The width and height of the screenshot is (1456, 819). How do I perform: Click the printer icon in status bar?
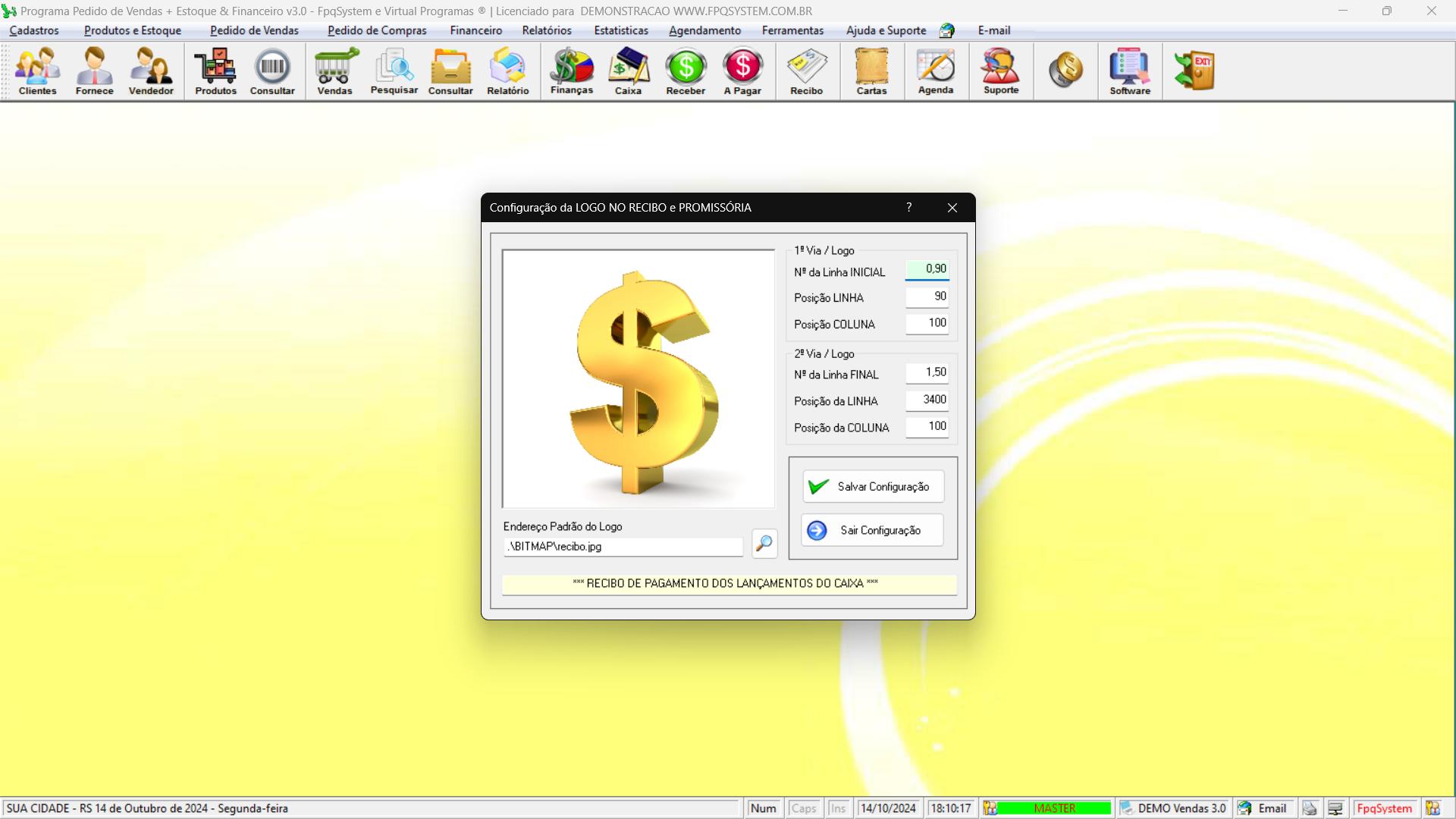point(1310,808)
